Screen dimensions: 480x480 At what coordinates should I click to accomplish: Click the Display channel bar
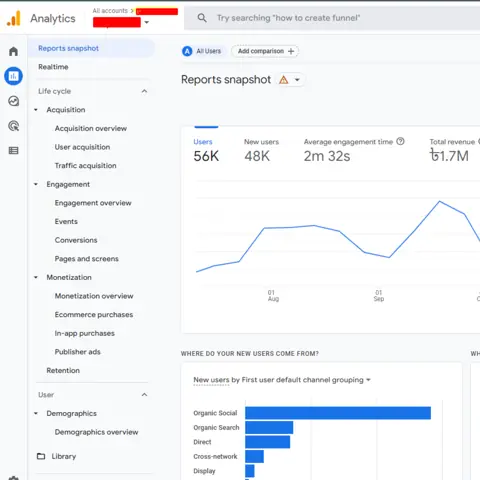pyautogui.click(x=250, y=471)
